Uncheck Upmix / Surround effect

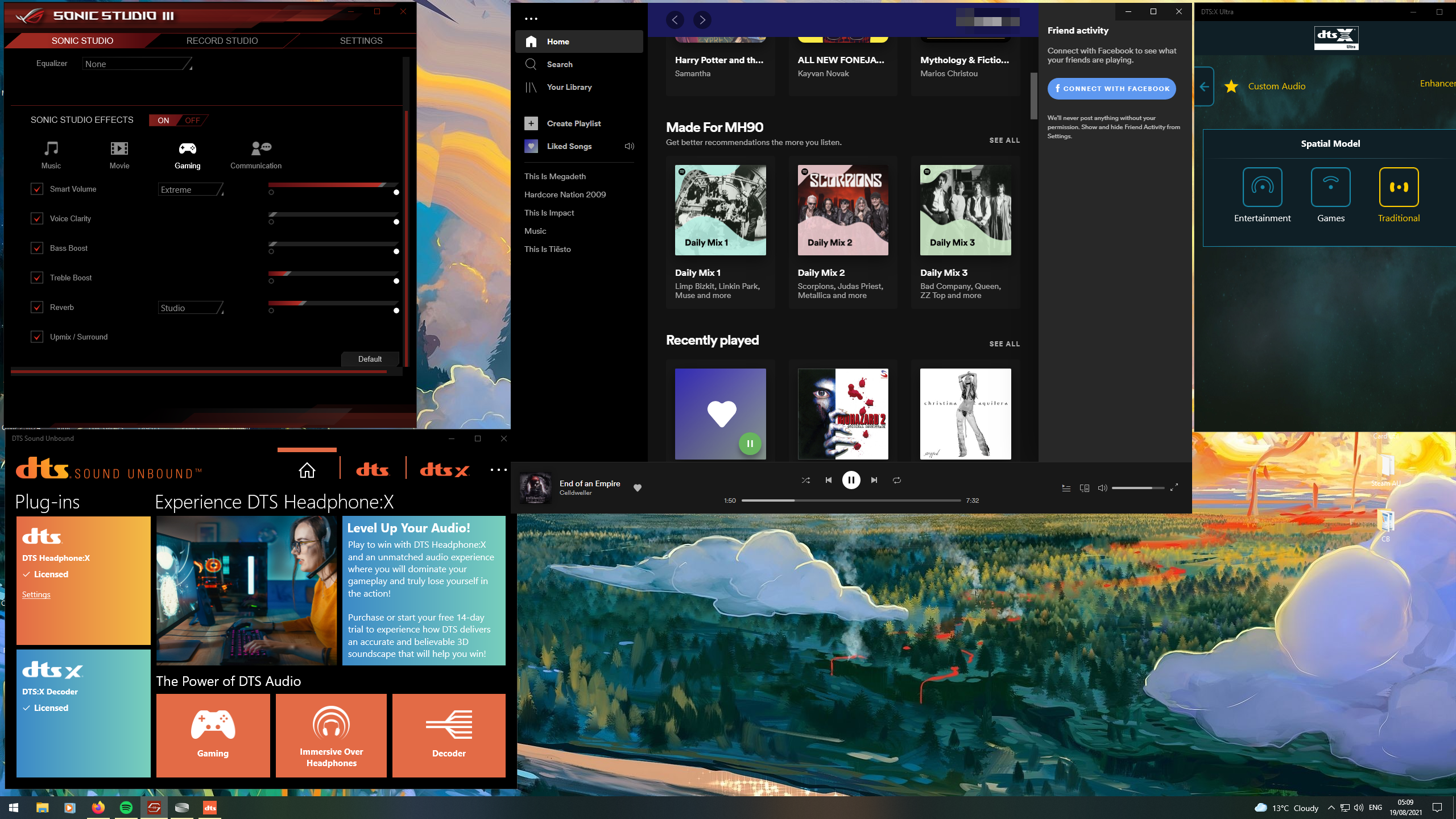37,337
